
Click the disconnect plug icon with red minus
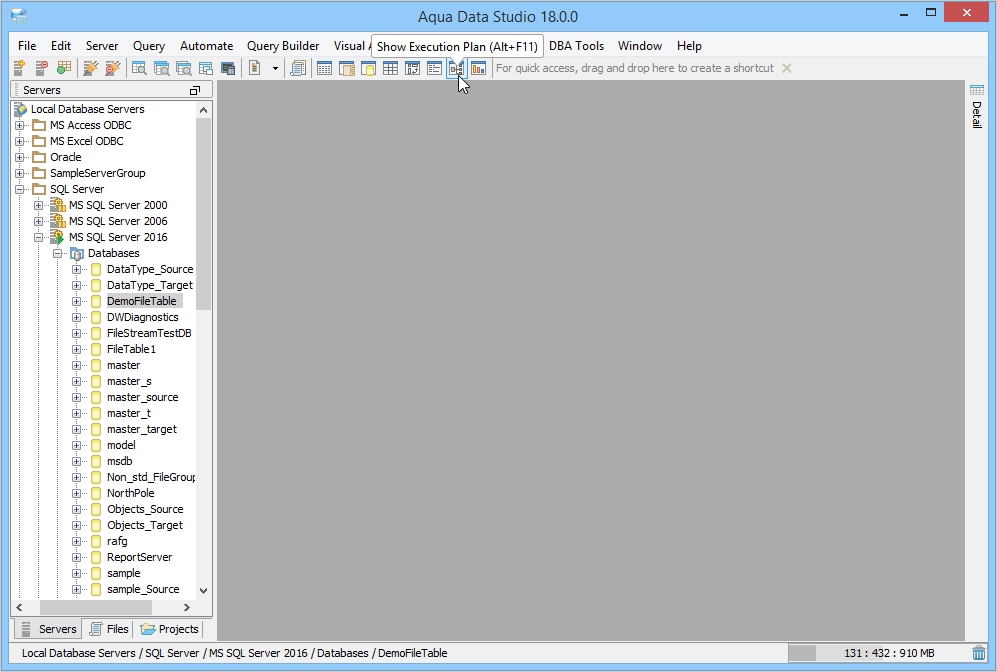(x=113, y=68)
